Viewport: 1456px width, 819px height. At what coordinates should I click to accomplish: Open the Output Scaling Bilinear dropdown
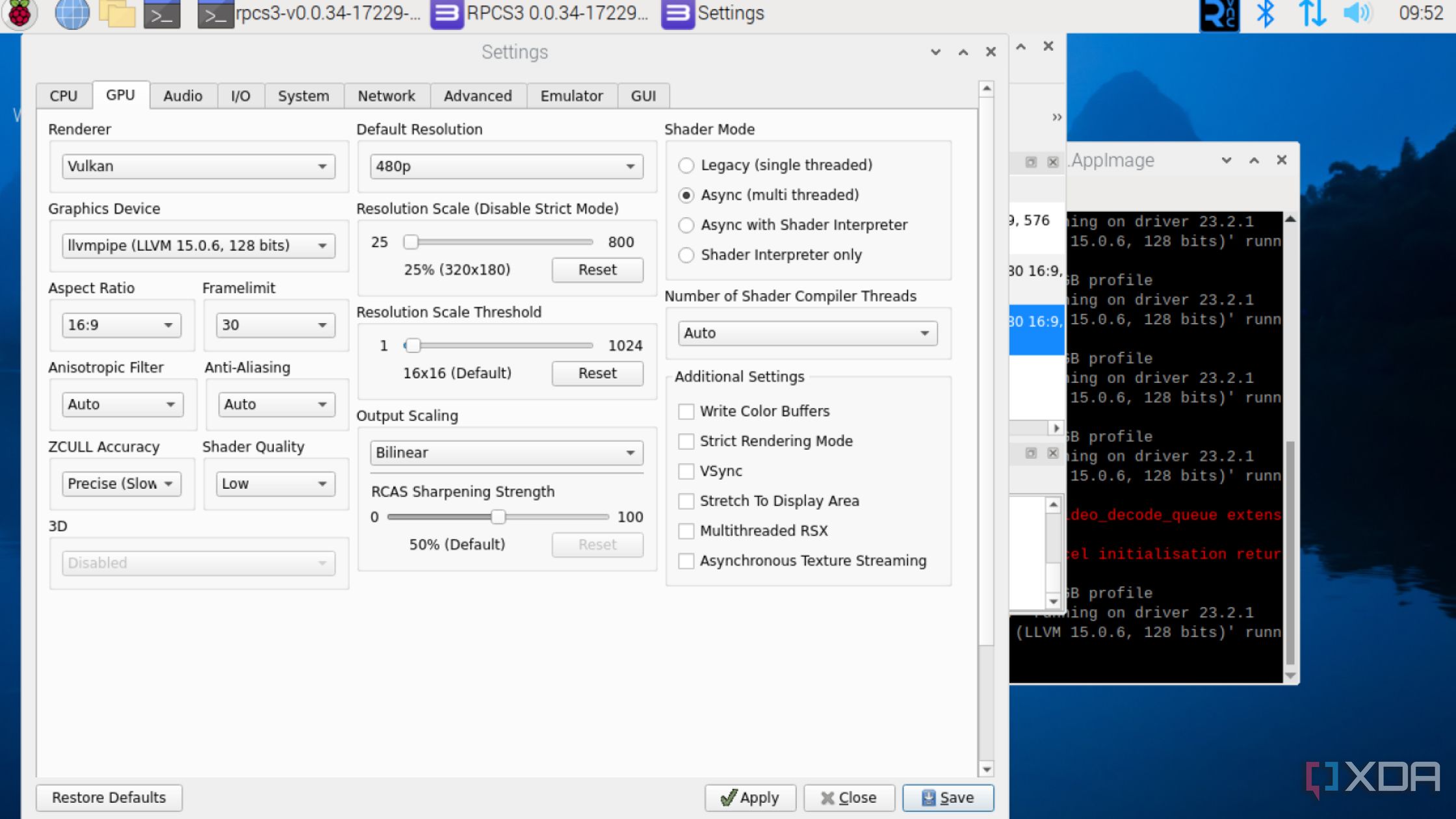(x=507, y=453)
